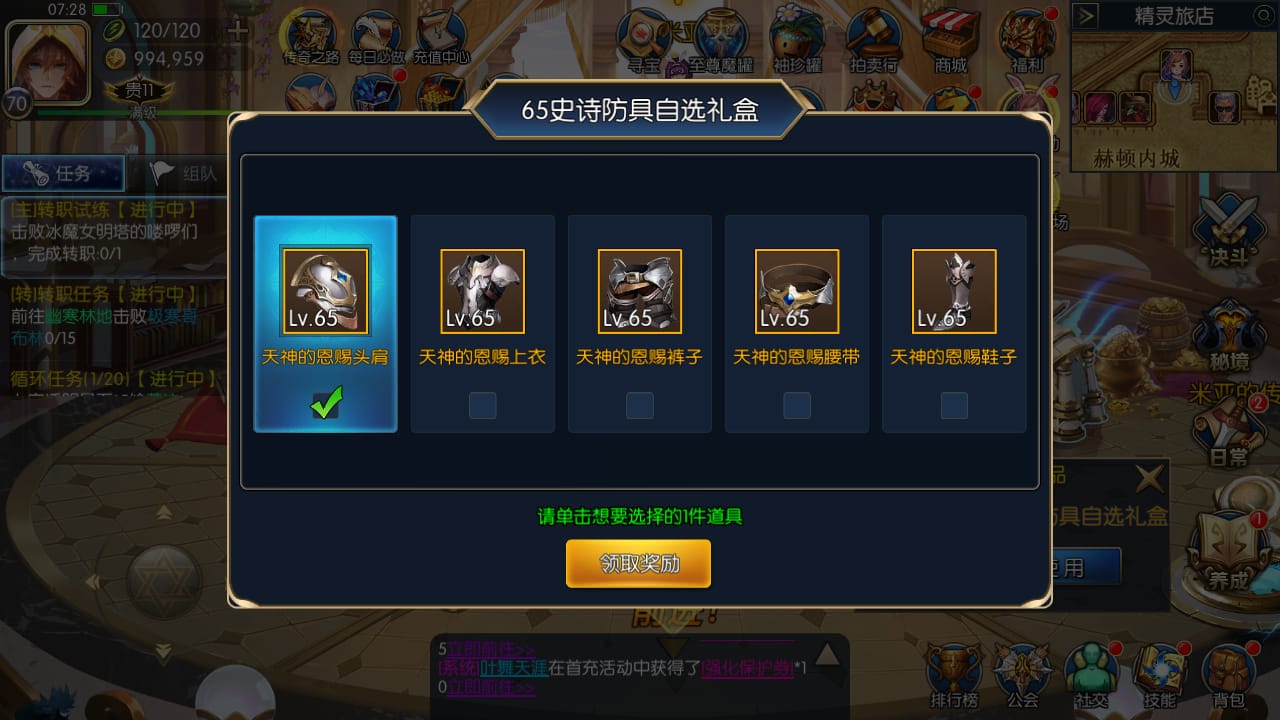Open the 社交 social icon
The height and width of the screenshot is (720, 1280).
click(1091, 676)
